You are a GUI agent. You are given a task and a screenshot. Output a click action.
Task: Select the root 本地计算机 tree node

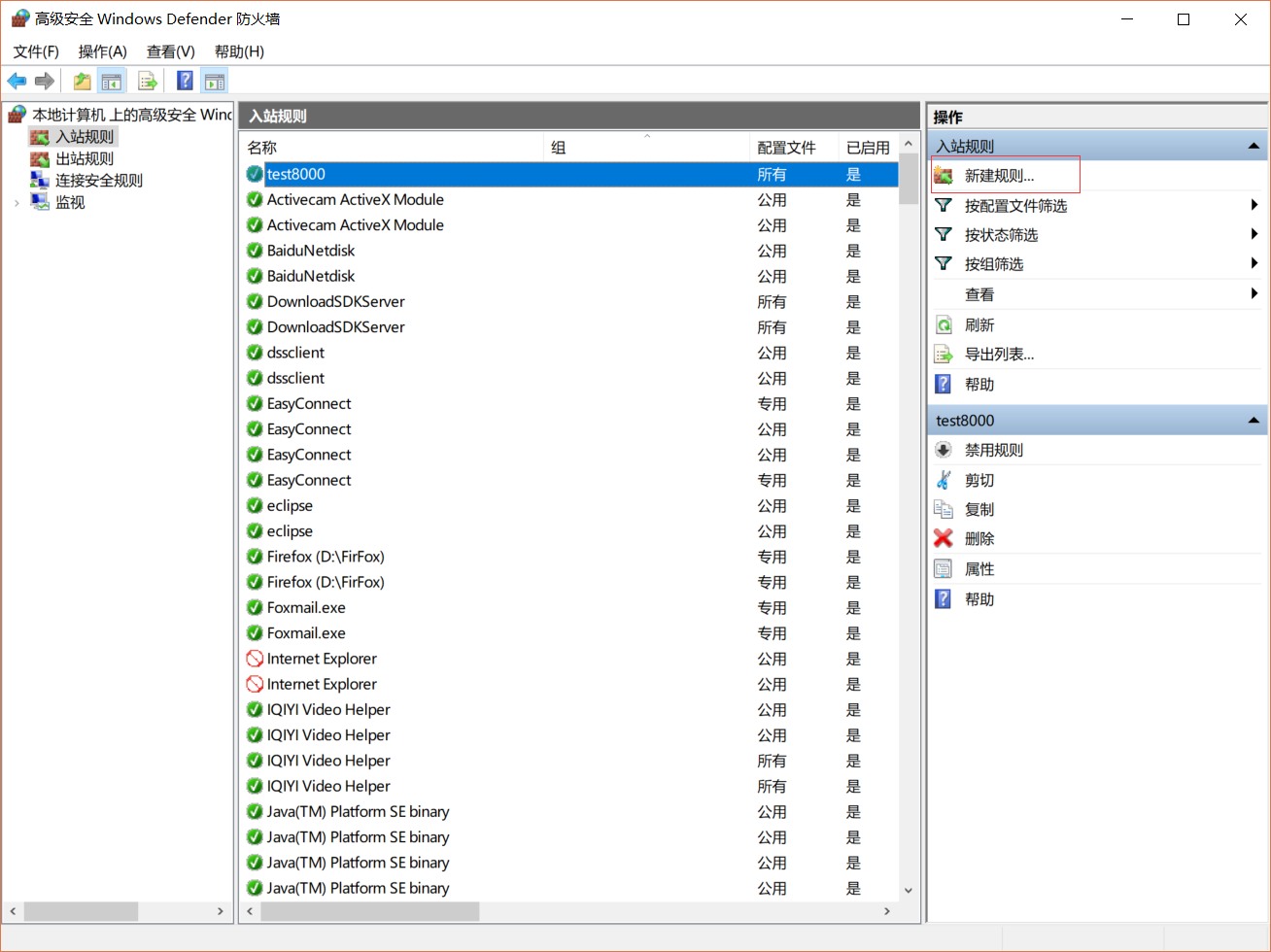tap(132, 115)
